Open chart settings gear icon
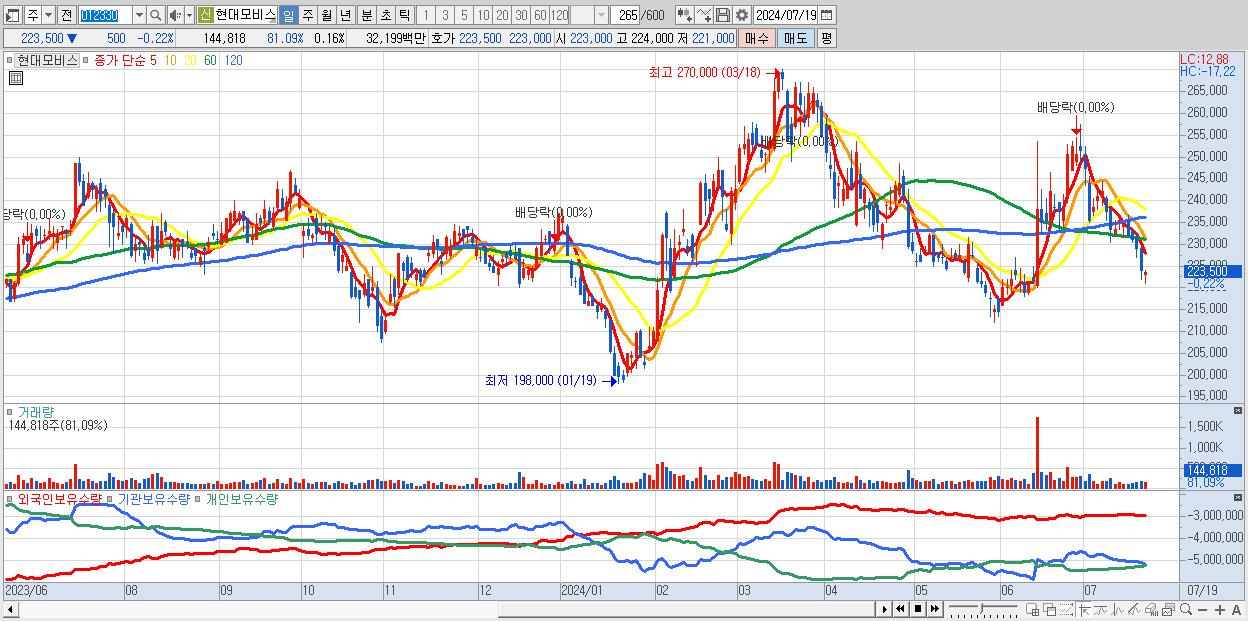 tap(742, 15)
